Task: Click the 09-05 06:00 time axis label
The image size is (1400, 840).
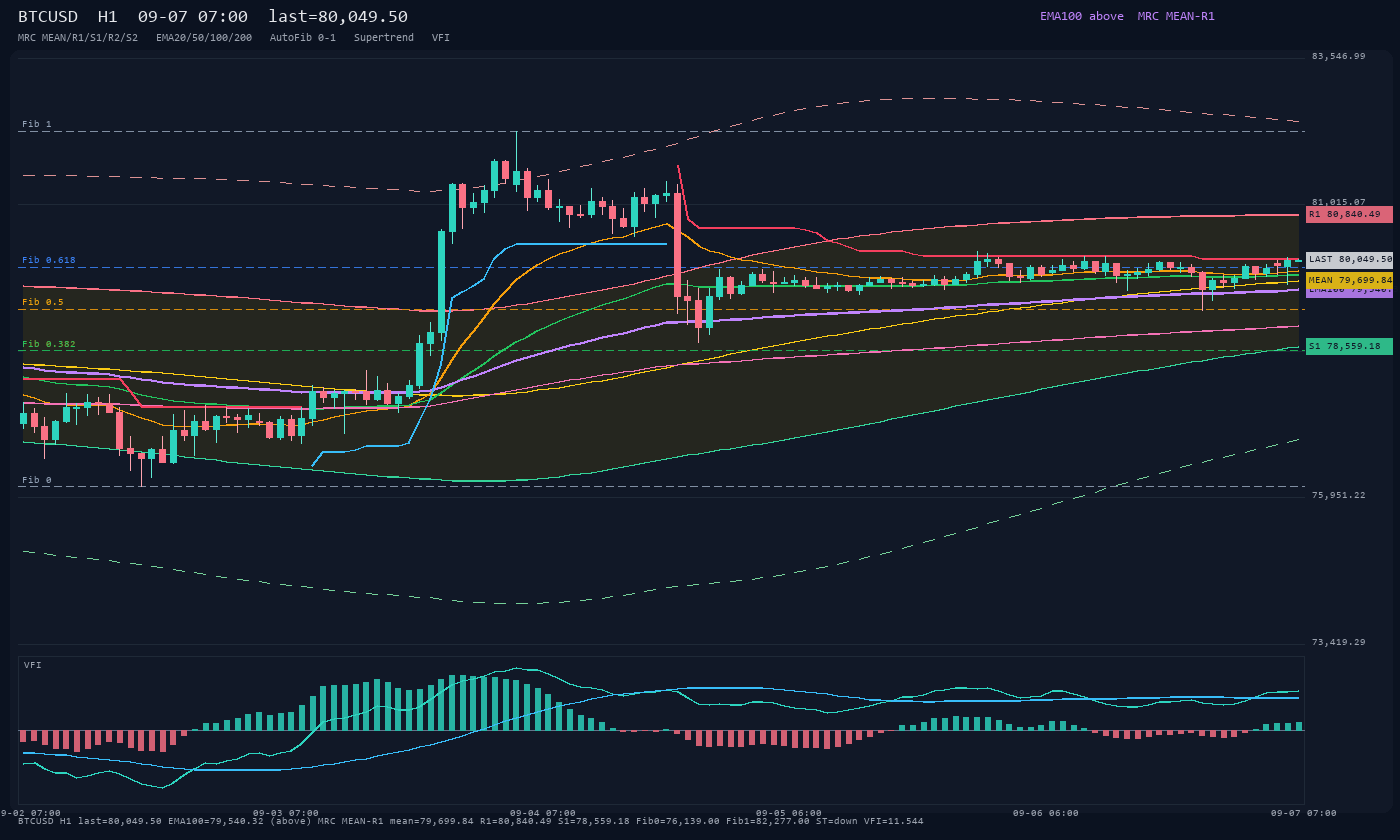Action: tap(789, 813)
